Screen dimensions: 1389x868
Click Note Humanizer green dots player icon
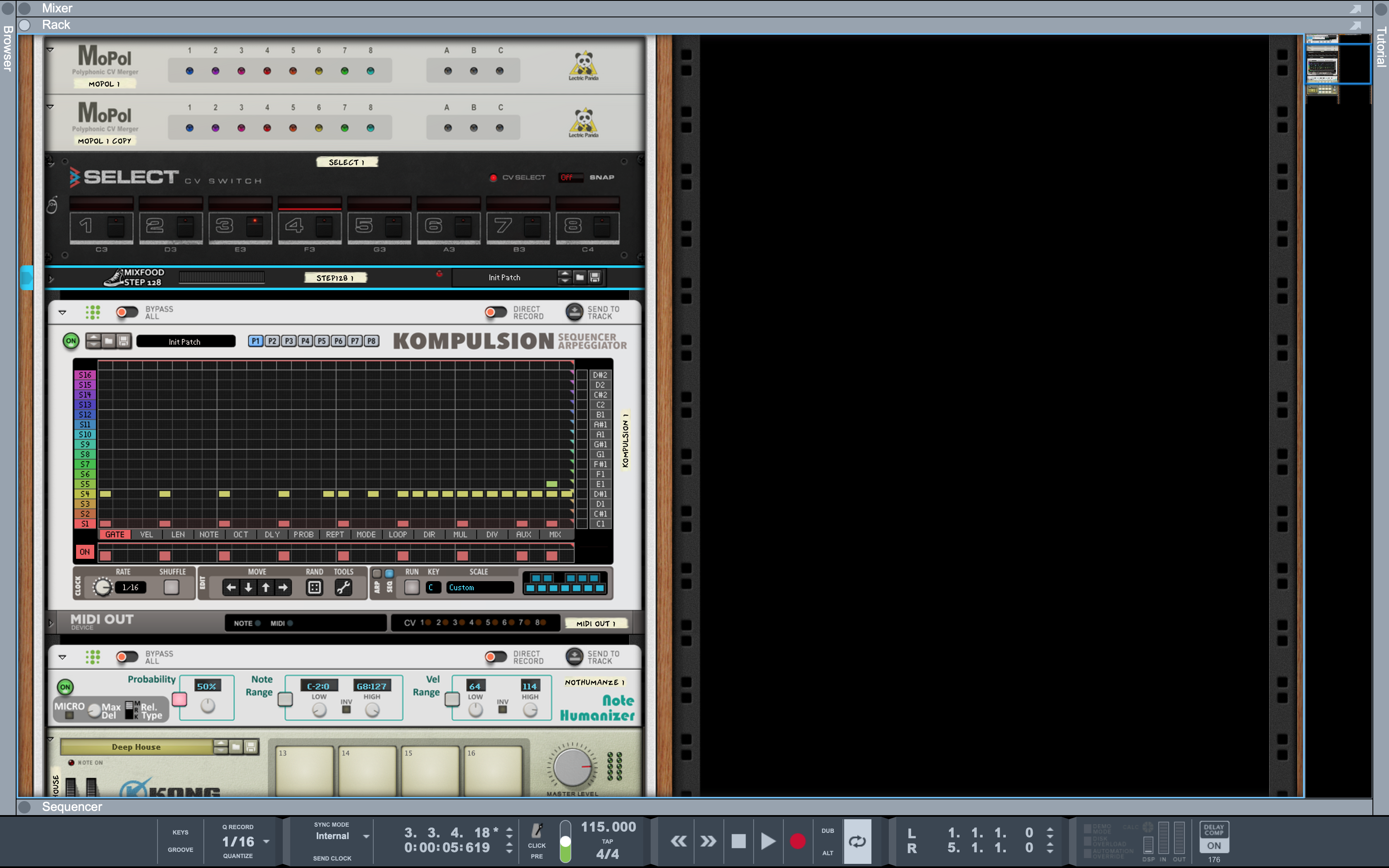[x=93, y=657]
